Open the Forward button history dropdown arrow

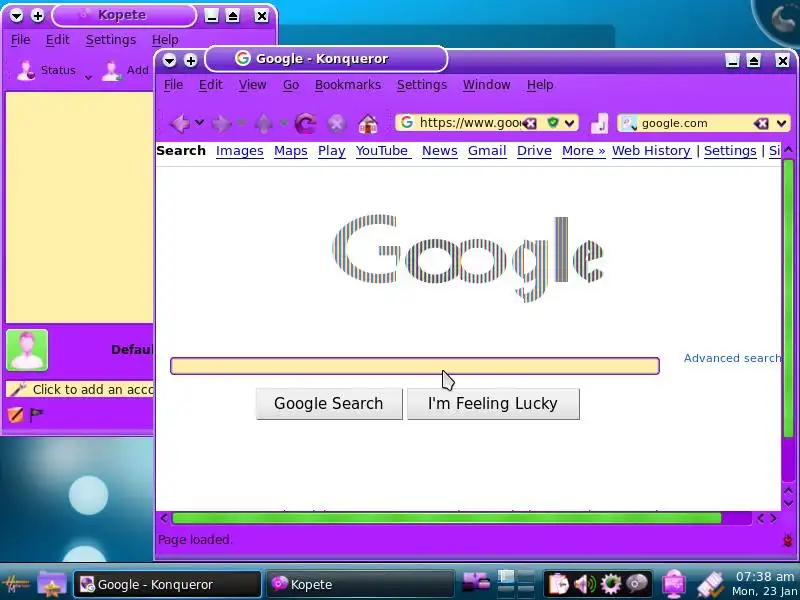(x=241, y=122)
